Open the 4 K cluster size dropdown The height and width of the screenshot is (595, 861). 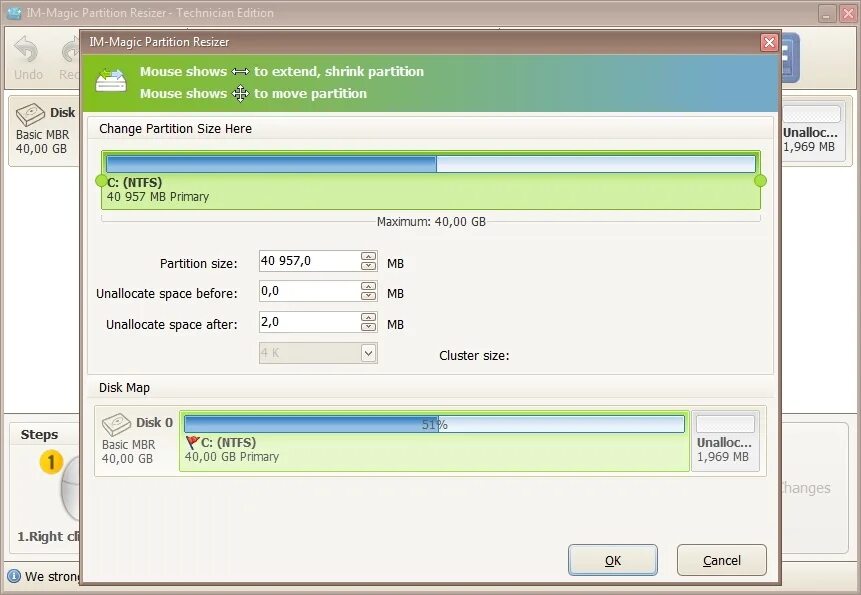[x=368, y=353]
